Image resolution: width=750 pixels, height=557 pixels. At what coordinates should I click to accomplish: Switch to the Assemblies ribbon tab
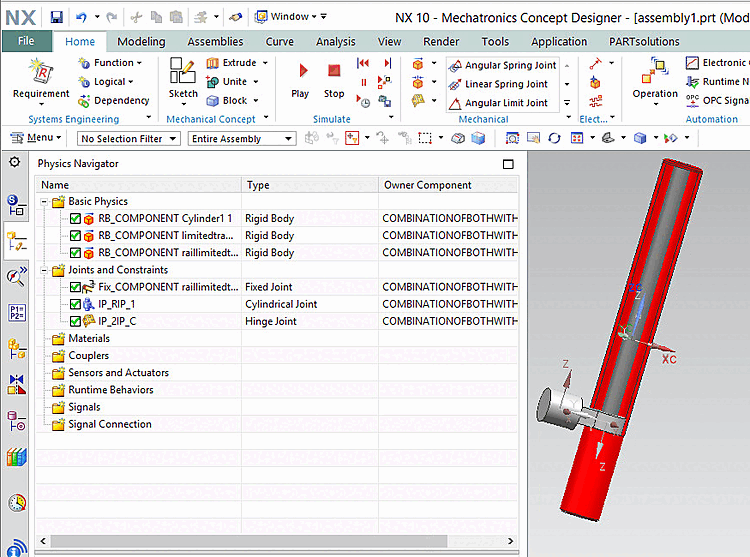click(x=215, y=41)
